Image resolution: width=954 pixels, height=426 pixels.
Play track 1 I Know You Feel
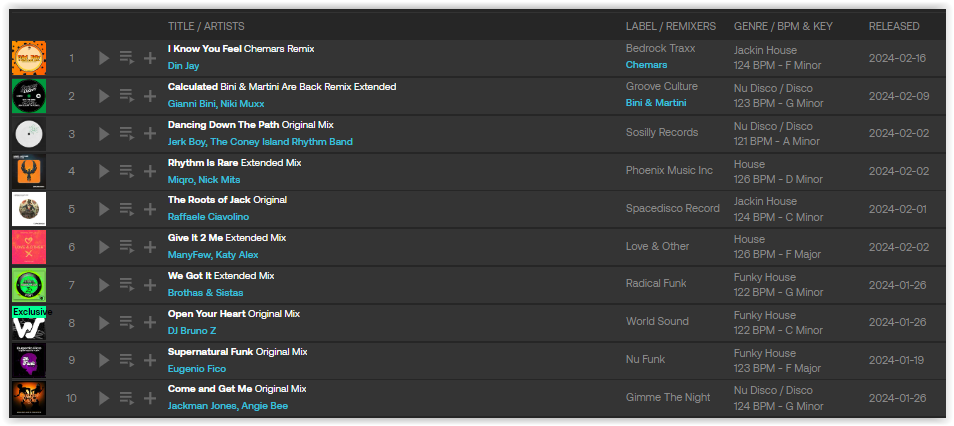tap(103, 58)
